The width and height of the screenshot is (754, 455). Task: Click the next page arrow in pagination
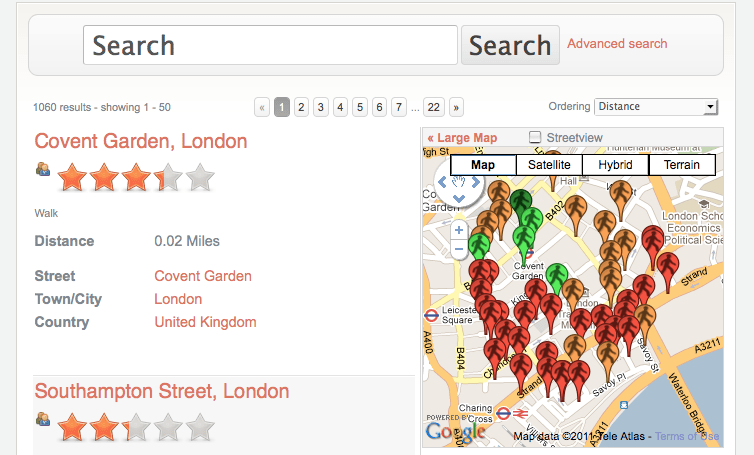(x=456, y=106)
